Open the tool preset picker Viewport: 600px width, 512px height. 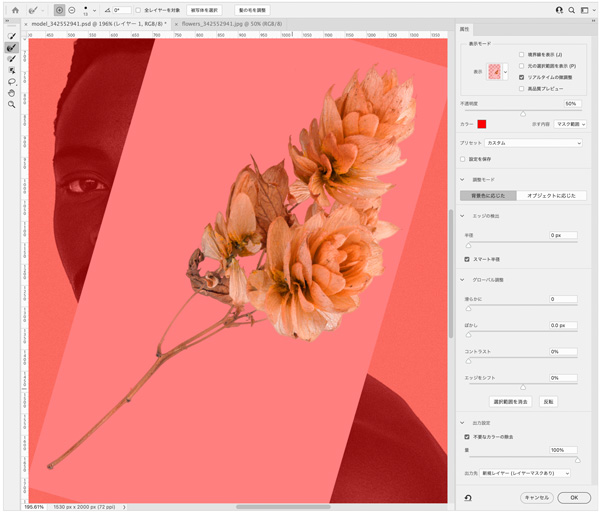click(x=37, y=10)
